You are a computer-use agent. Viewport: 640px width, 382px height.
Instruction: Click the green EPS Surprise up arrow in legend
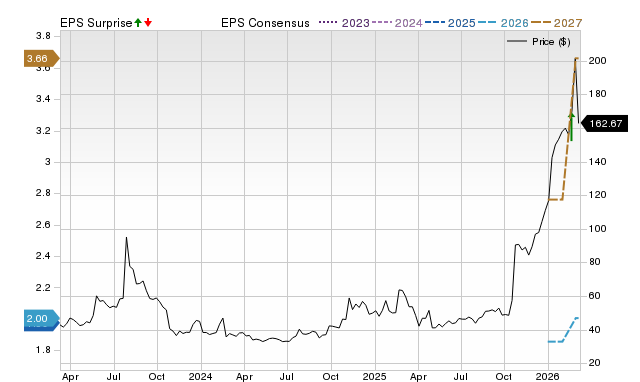[138, 23]
